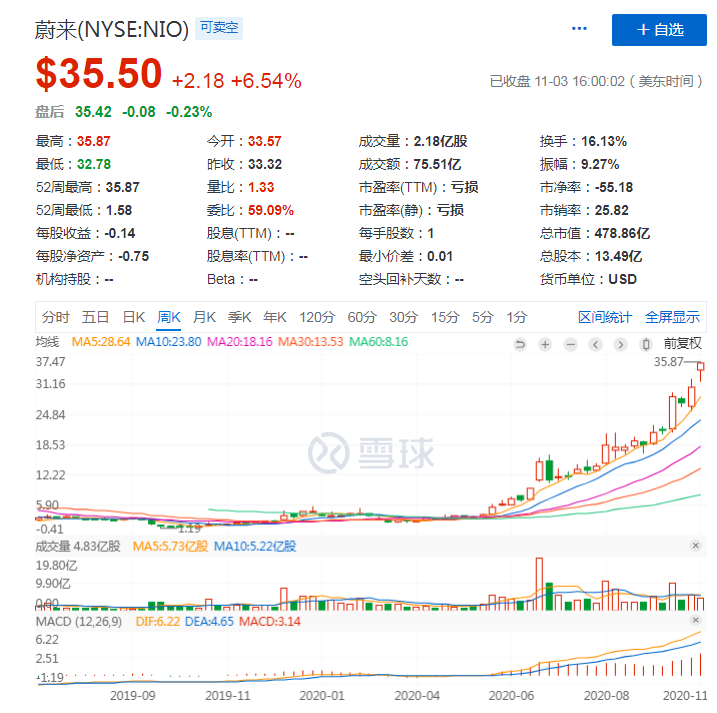
Task: Select the 日K daily chart tab
Action: pos(134,316)
